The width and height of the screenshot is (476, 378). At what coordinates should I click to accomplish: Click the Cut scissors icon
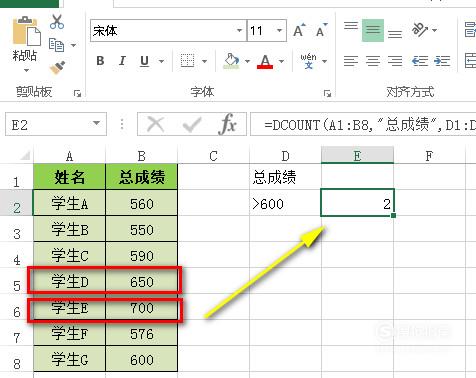(57, 22)
